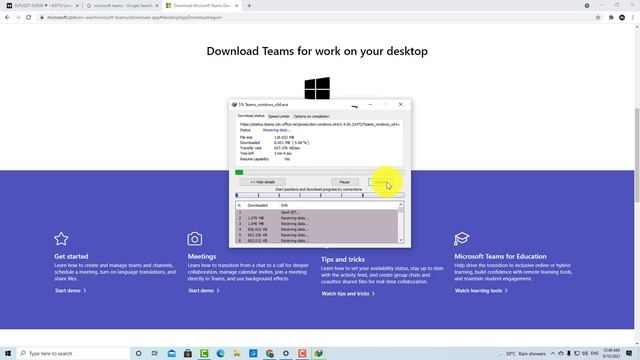Click the Downloaded column header
Image resolution: width=640 pixels, height=360 pixels.
tap(258, 205)
